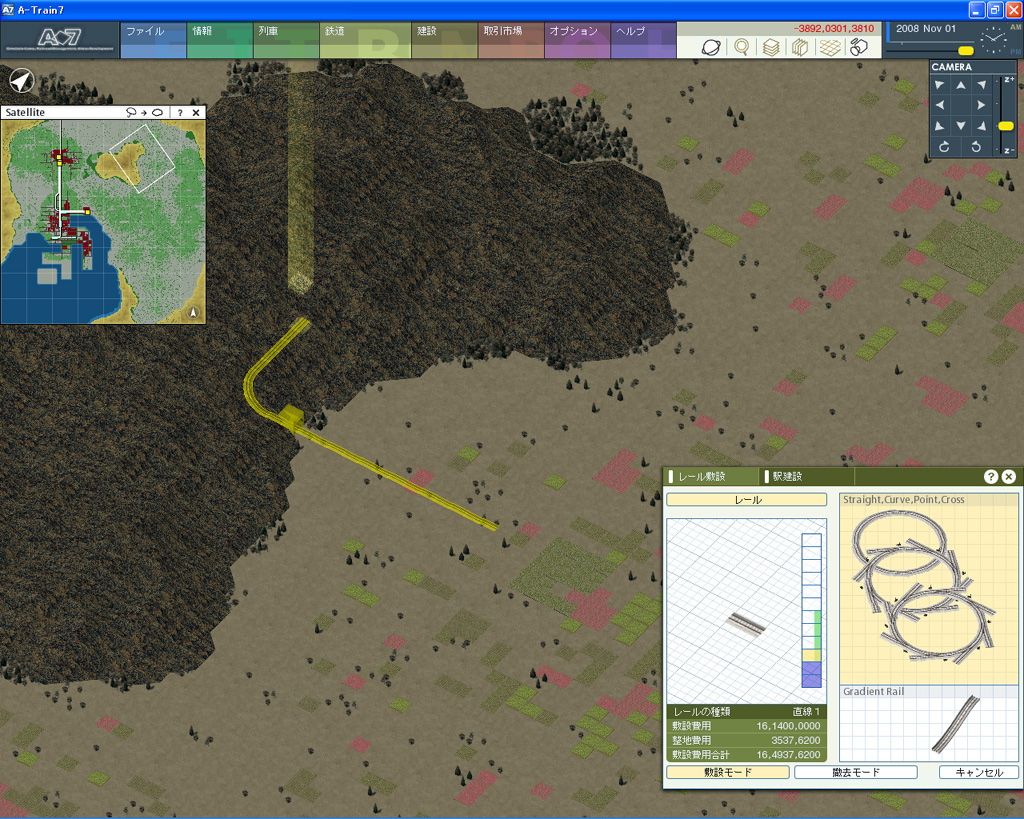Image resolution: width=1024 pixels, height=819 pixels.
Task: Toggle the Satellite panel balloon mode icon
Action: point(144,112)
